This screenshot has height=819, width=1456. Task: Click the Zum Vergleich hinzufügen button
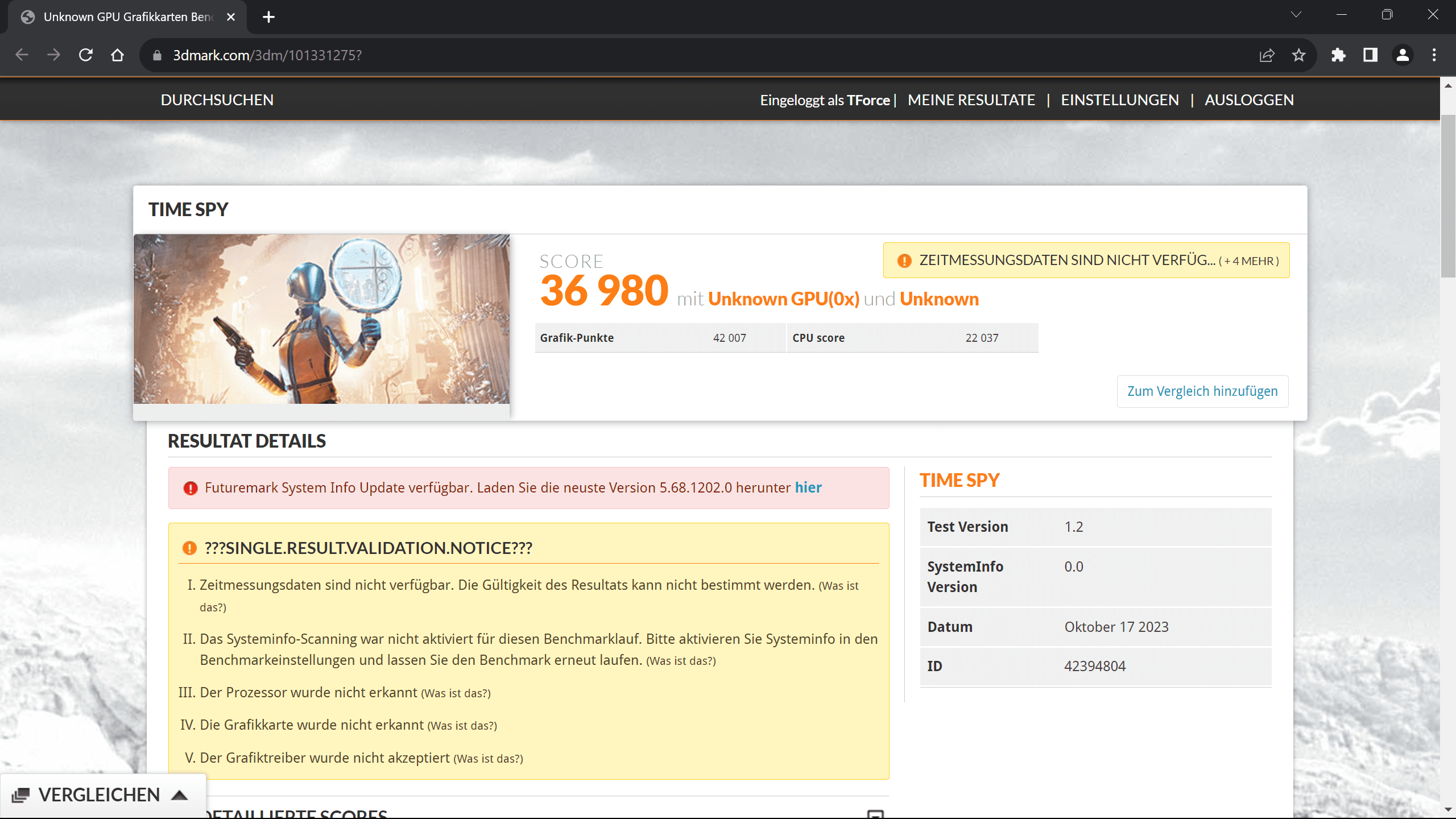[1202, 391]
